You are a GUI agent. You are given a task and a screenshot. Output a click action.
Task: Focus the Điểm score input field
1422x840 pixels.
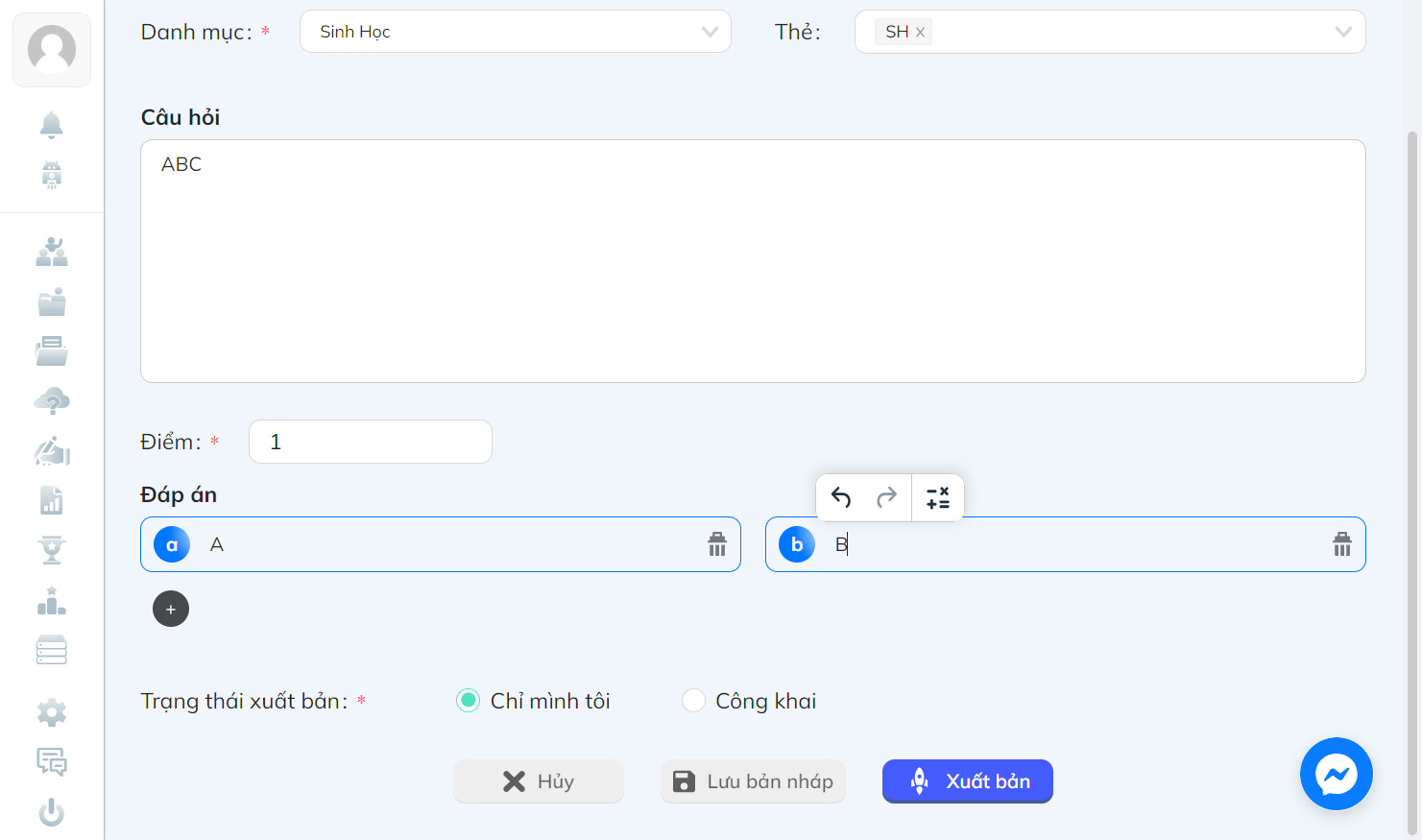[x=371, y=442]
